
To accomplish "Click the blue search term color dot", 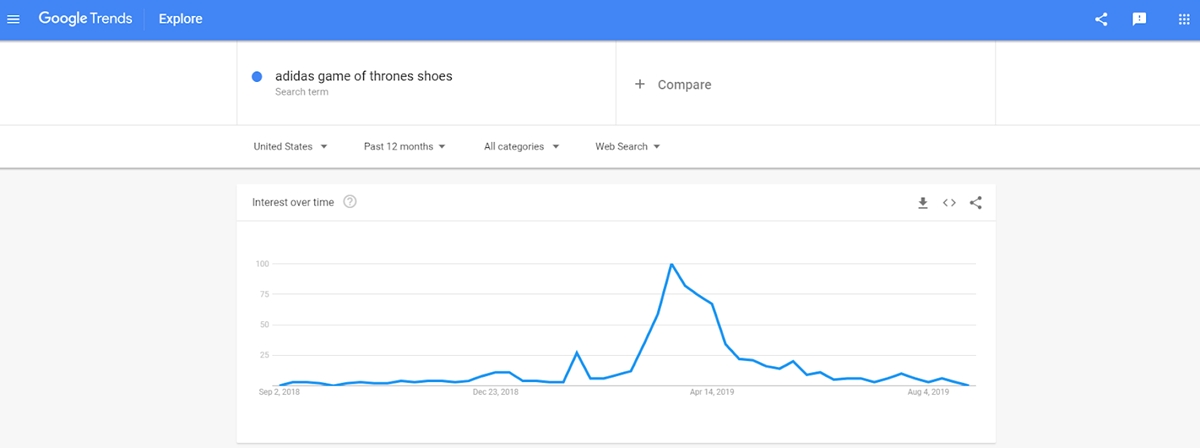I will pyautogui.click(x=257, y=76).
